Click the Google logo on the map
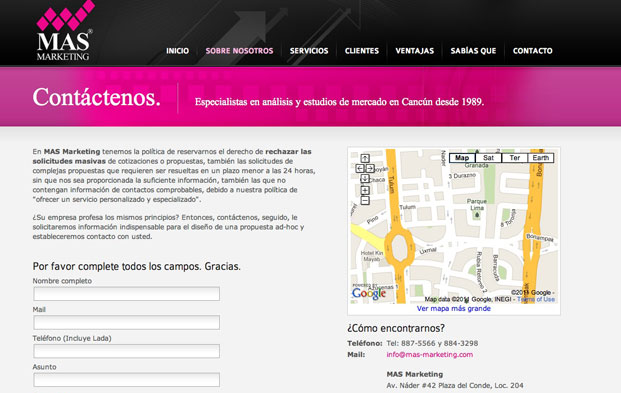 [369, 293]
